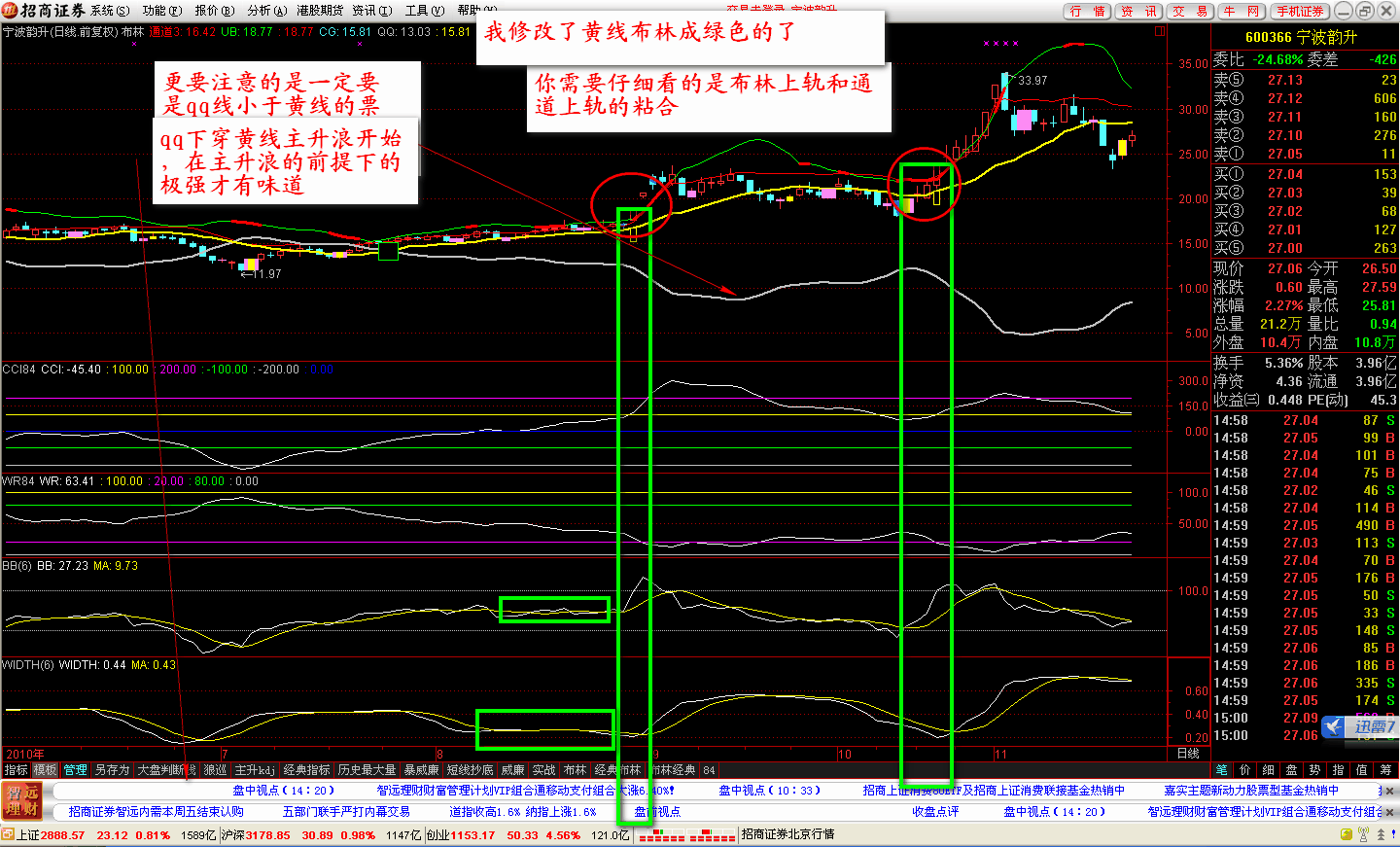Open link 嘉实主题新动力股票型基金热销中

1250,791
